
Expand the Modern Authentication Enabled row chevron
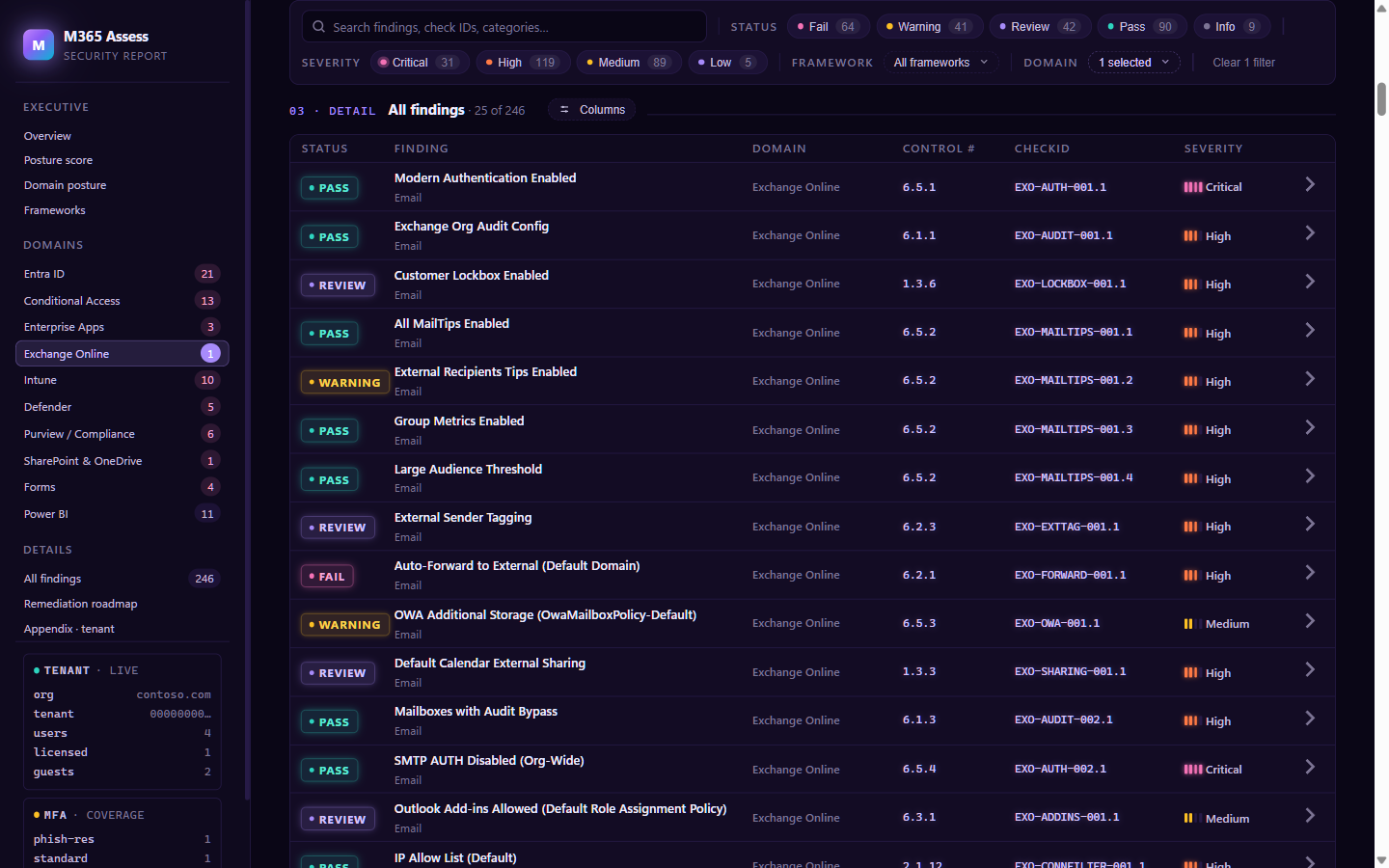coord(1310,184)
